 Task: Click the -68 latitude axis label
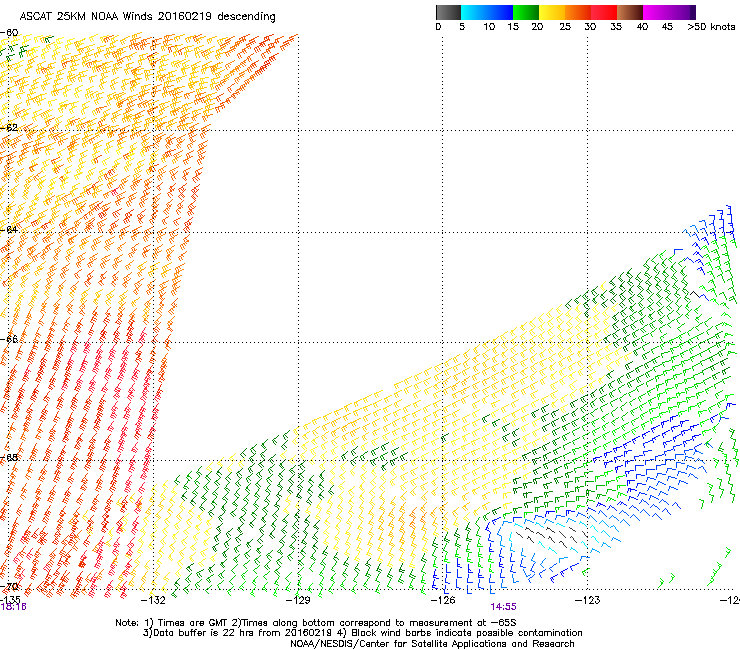coord(9,458)
